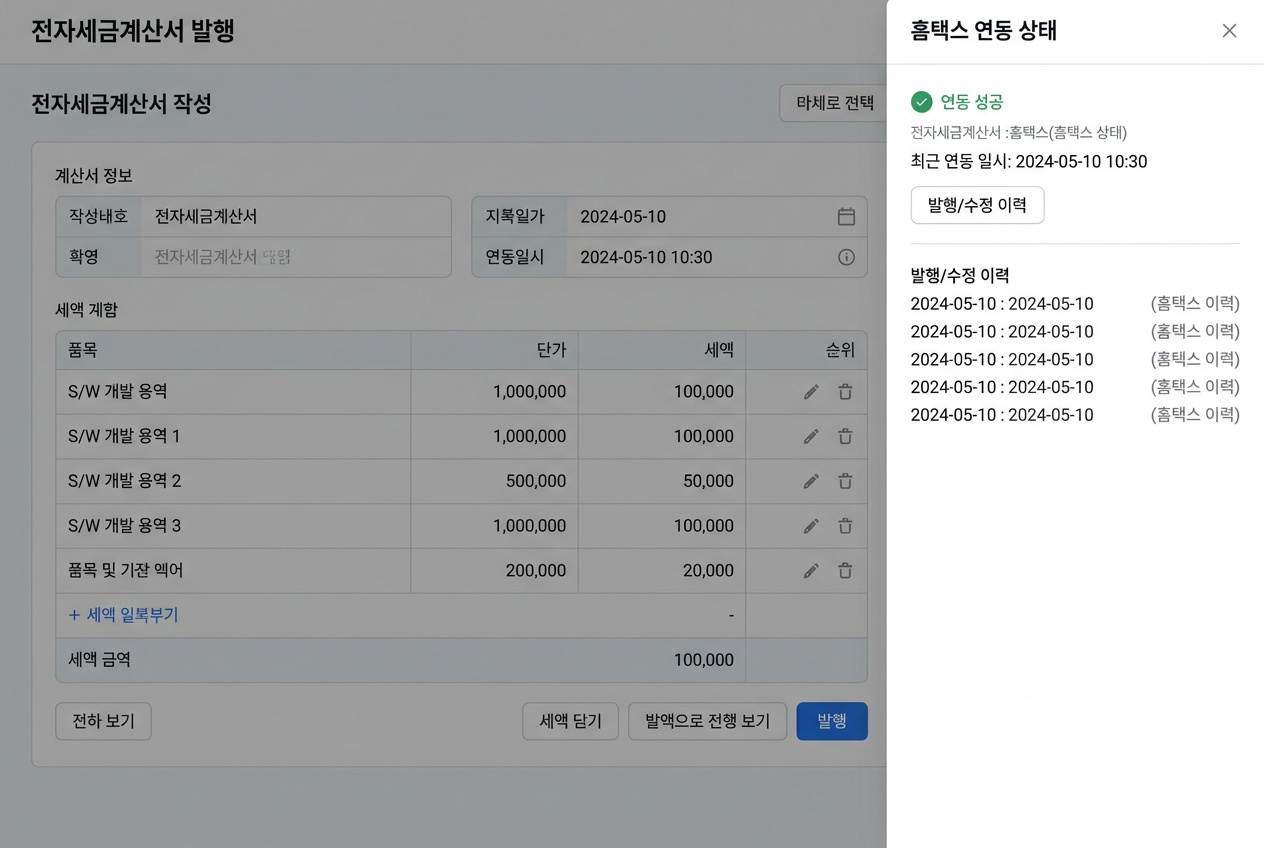Delete the S/W 개발 용역 2 row
The image size is (1264, 848).
(845, 481)
